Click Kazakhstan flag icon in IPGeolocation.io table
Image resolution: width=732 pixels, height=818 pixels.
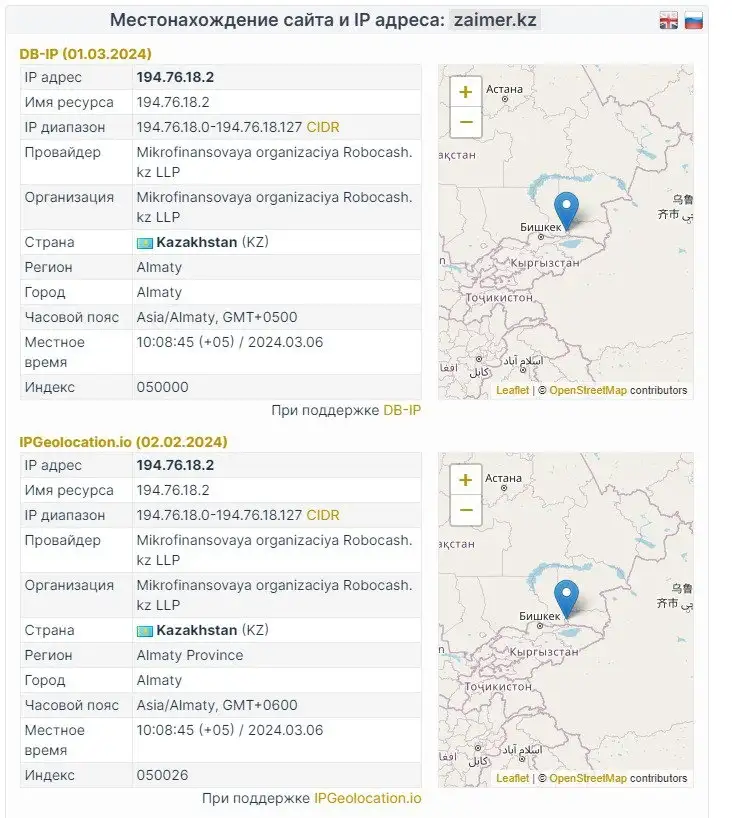tap(144, 631)
